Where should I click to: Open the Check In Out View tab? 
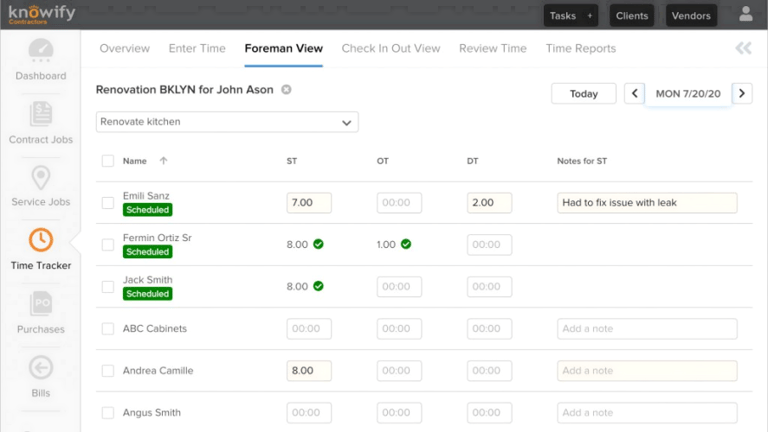[x=391, y=48]
